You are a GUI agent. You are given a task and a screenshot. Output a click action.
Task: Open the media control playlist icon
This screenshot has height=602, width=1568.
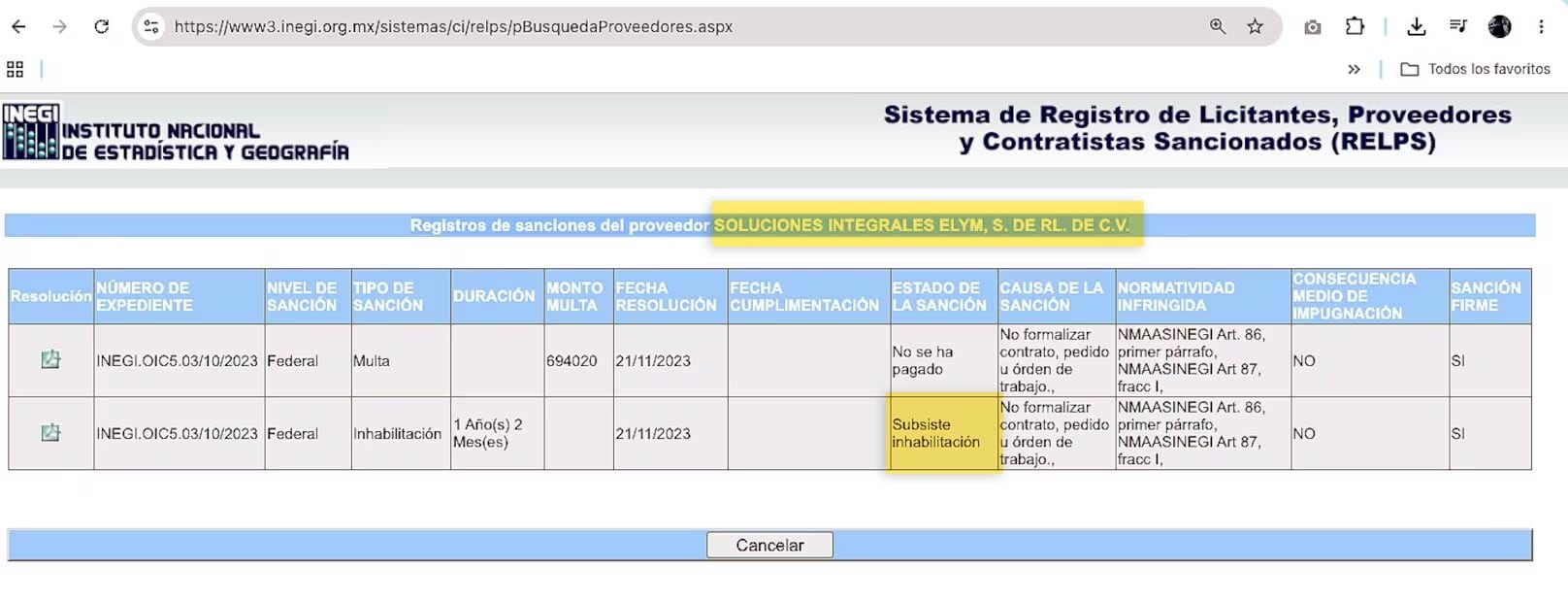coord(1457,27)
